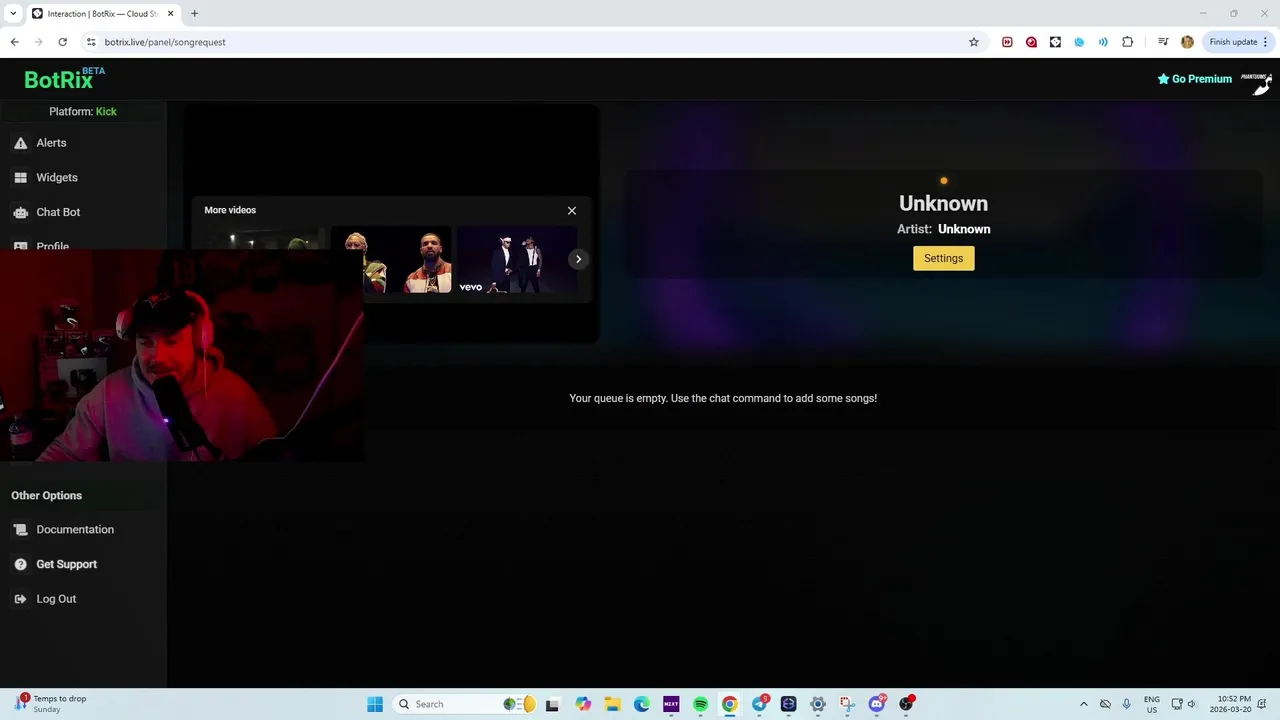Open the clock and date panel

[x=1230, y=704]
